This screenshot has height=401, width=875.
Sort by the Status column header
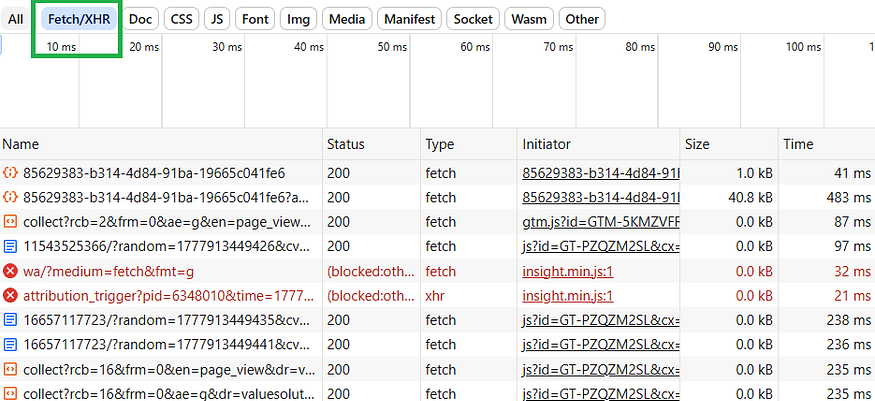[x=372, y=144]
